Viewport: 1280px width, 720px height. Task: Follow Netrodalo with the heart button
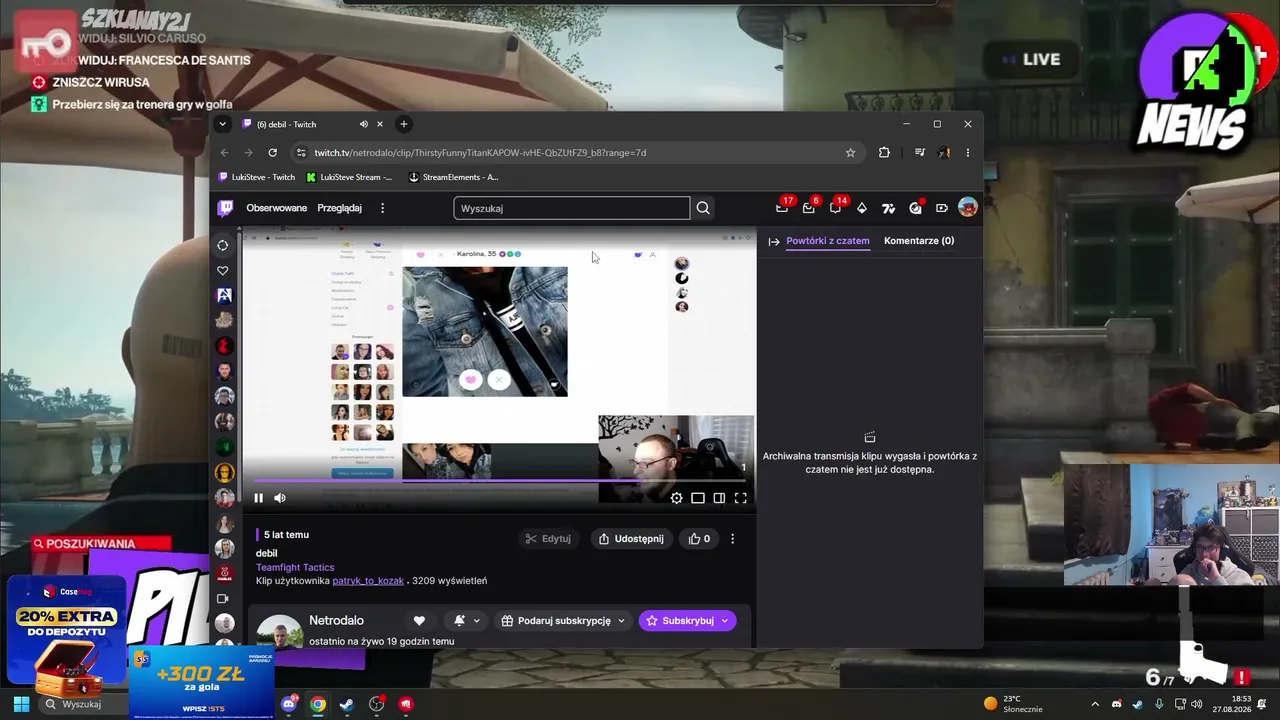point(419,621)
